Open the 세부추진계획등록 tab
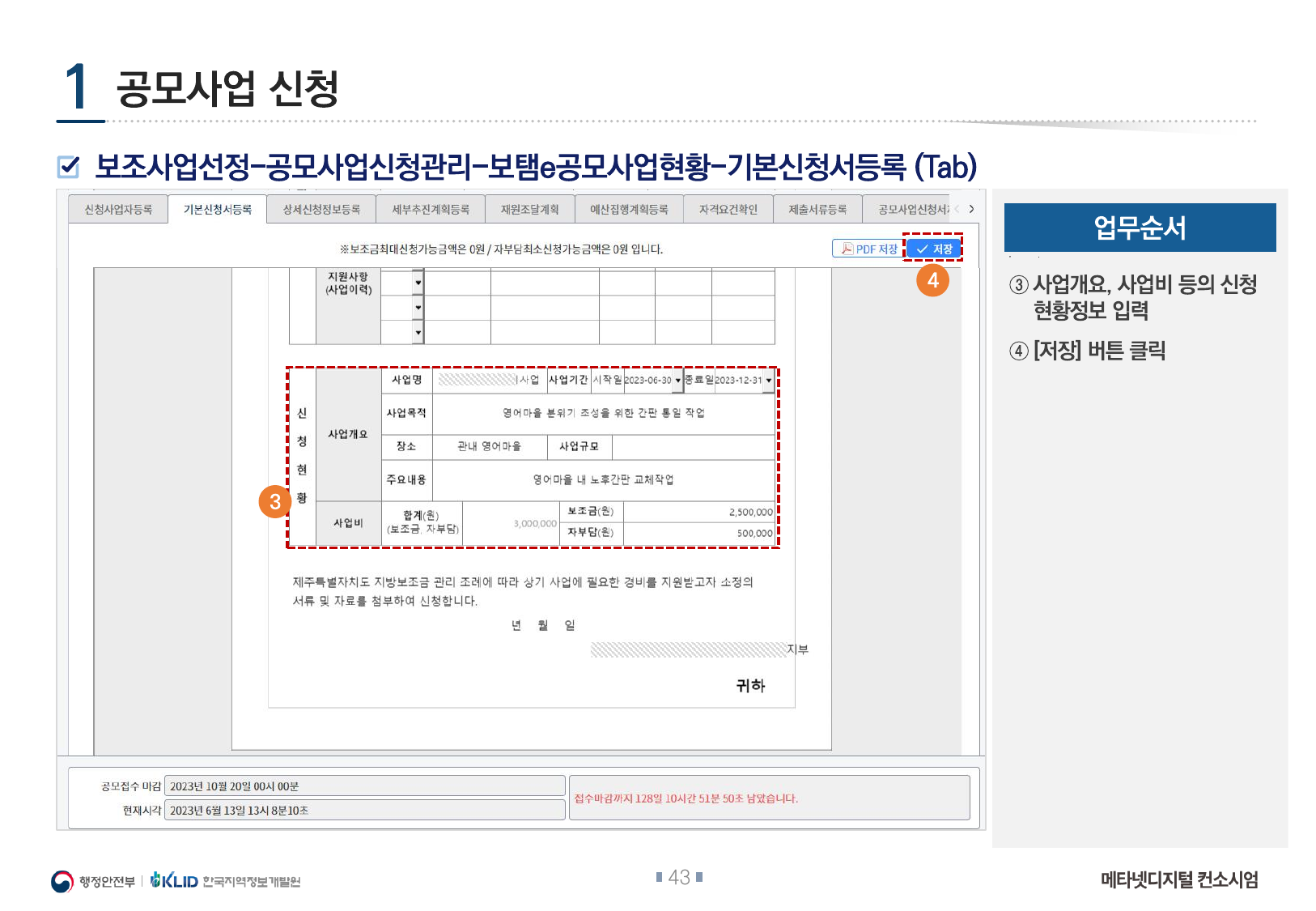 [431, 209]
